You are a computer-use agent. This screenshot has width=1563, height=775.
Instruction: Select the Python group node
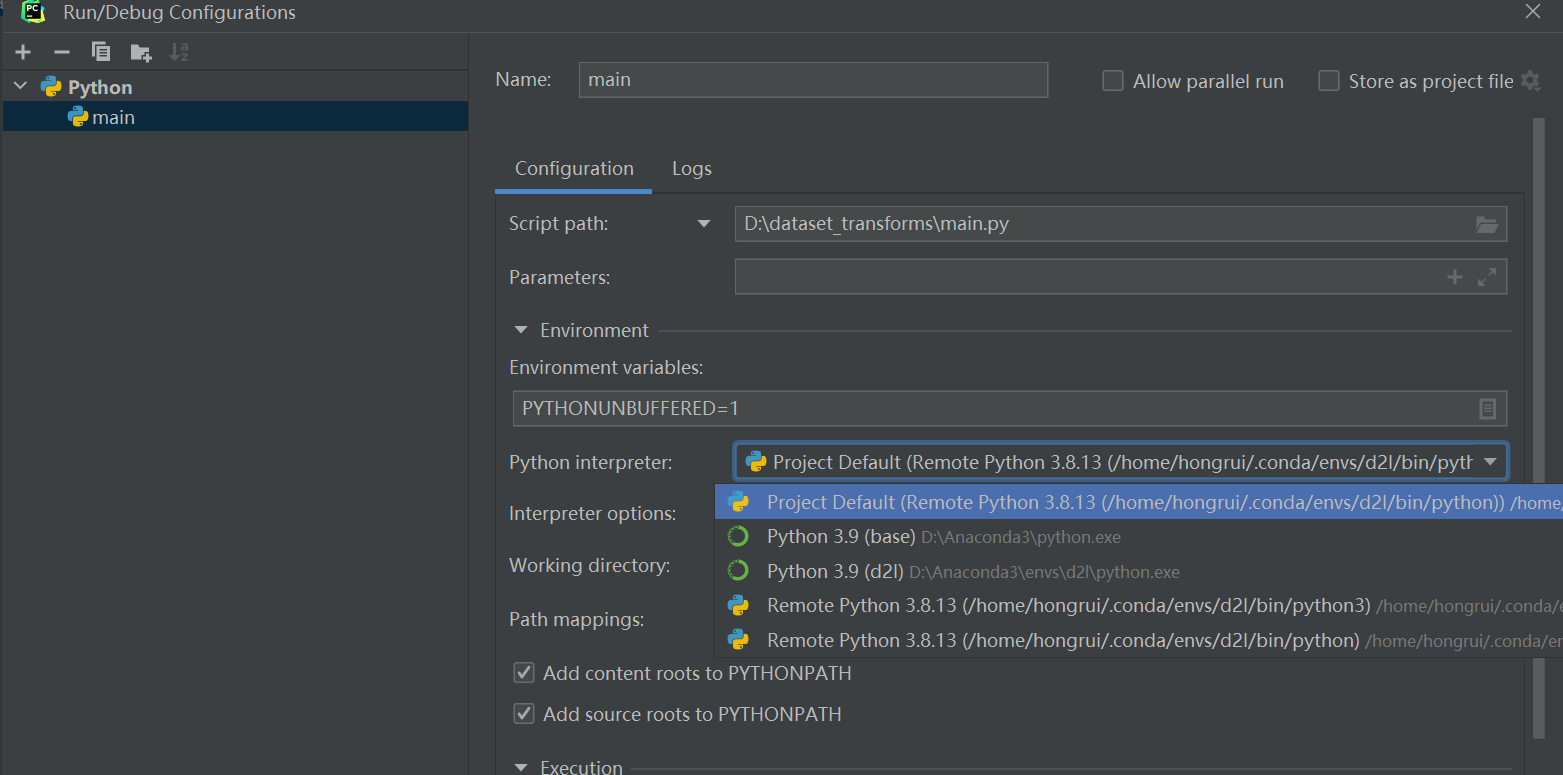[x=100, y=87]
